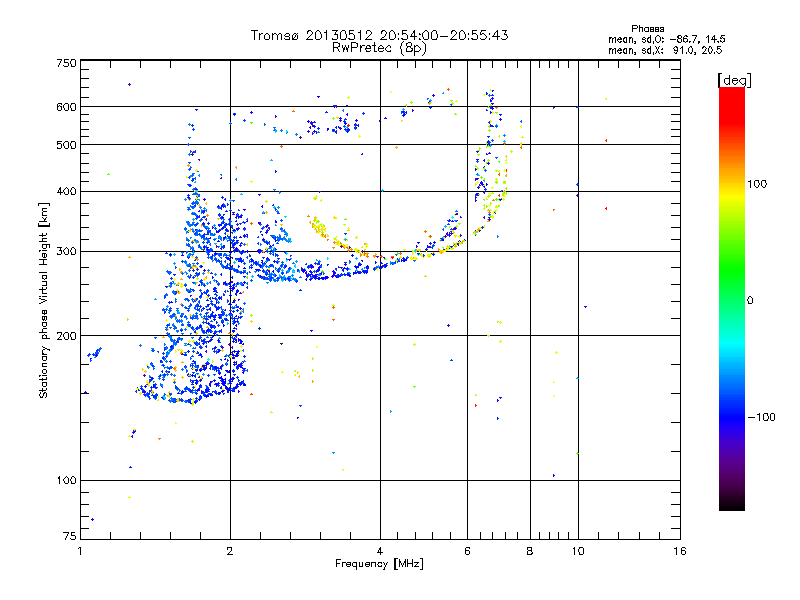Click the y-axis label '750'
The image size is (800, 600).
[66, 63]
